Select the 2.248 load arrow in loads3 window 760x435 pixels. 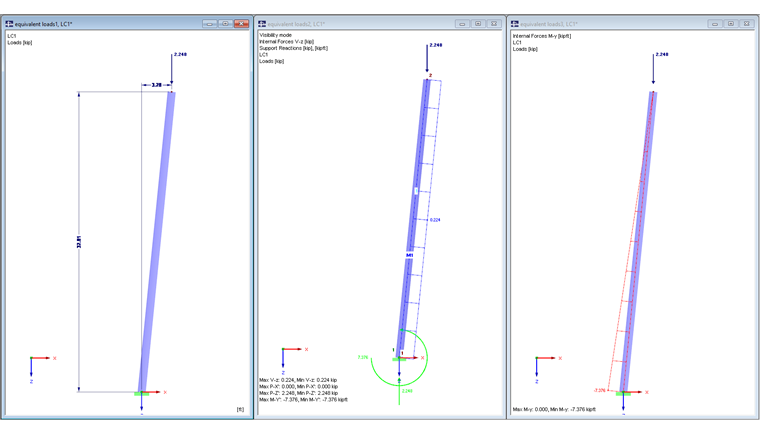pyautogui.click(x=653, y=69)
